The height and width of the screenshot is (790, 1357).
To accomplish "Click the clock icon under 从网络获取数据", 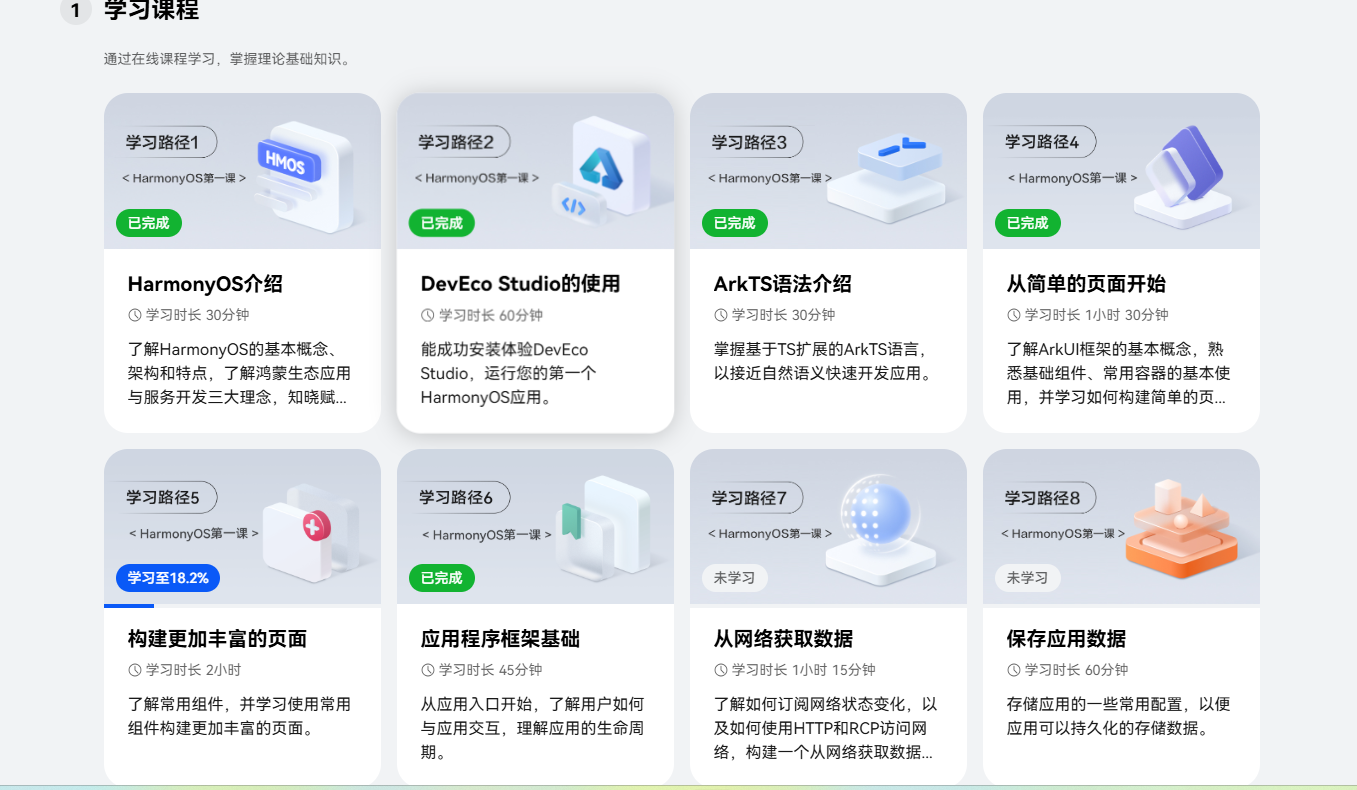I will (721, 670).
